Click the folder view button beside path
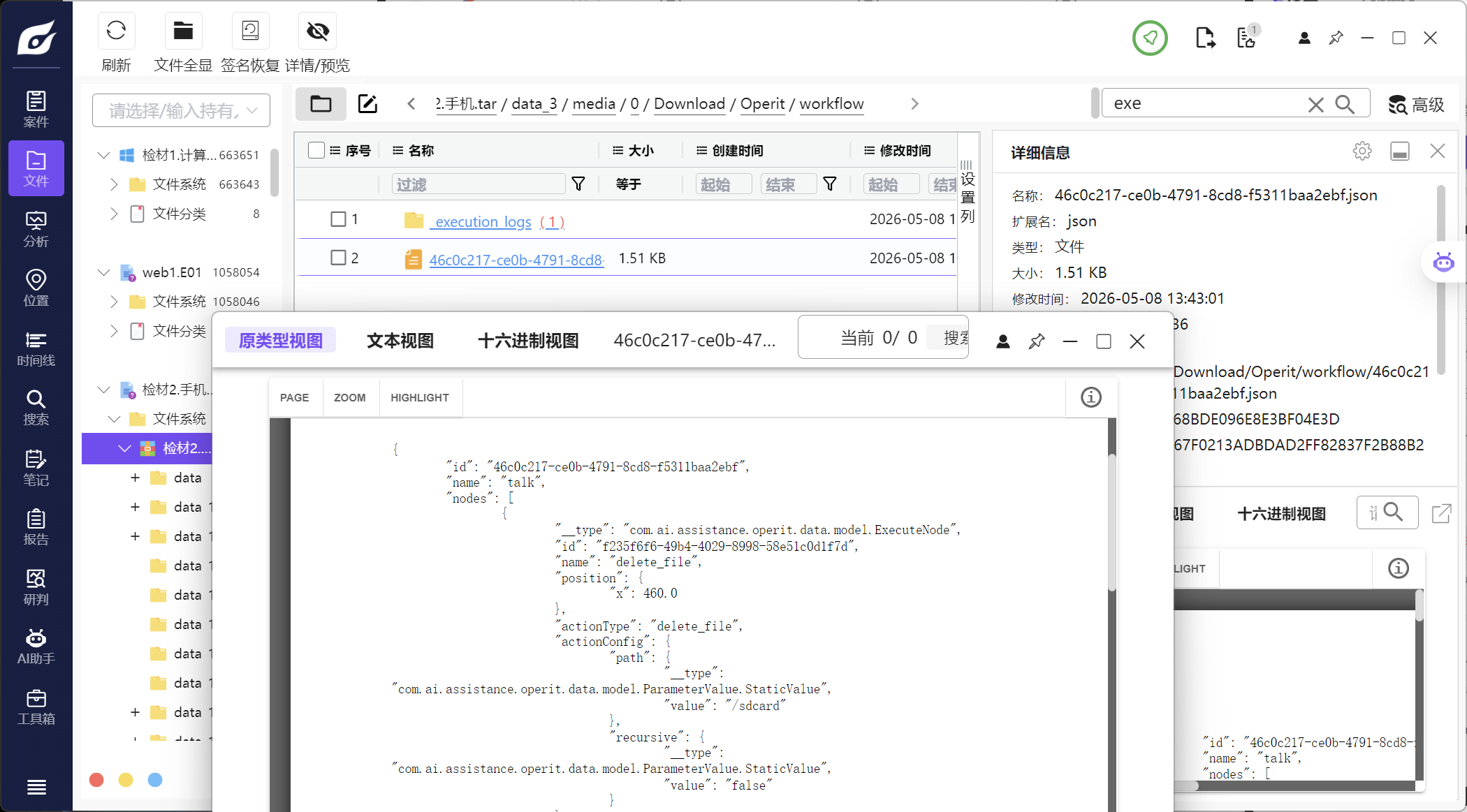 pos(321,104)
